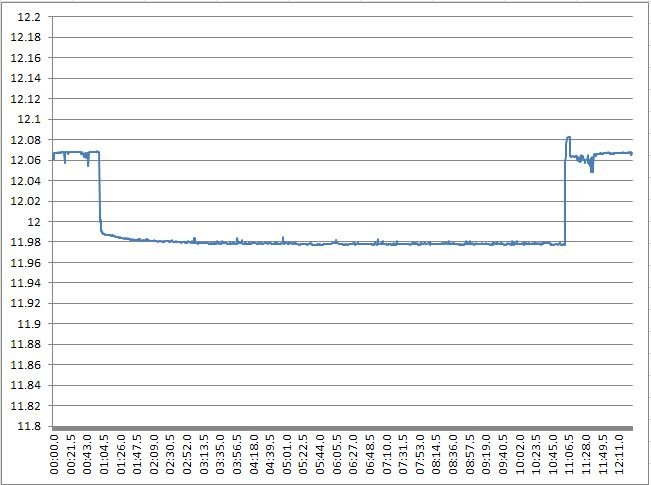This screenshot has height=485, width=651.
Task: Select the steep drop in the line near 01:04.5
Action: [100, 190]
